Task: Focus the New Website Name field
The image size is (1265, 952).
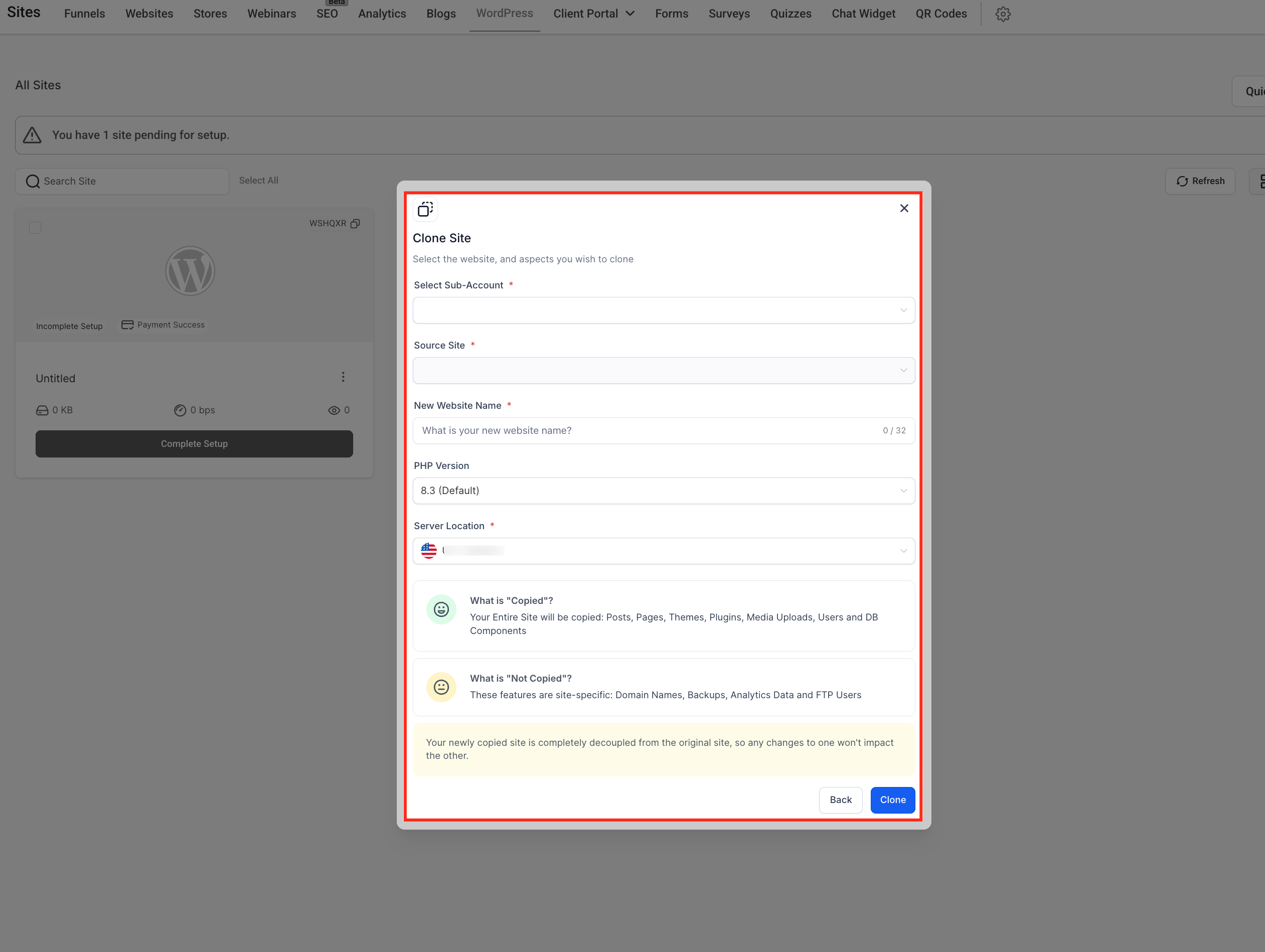Action: [664, 430]
